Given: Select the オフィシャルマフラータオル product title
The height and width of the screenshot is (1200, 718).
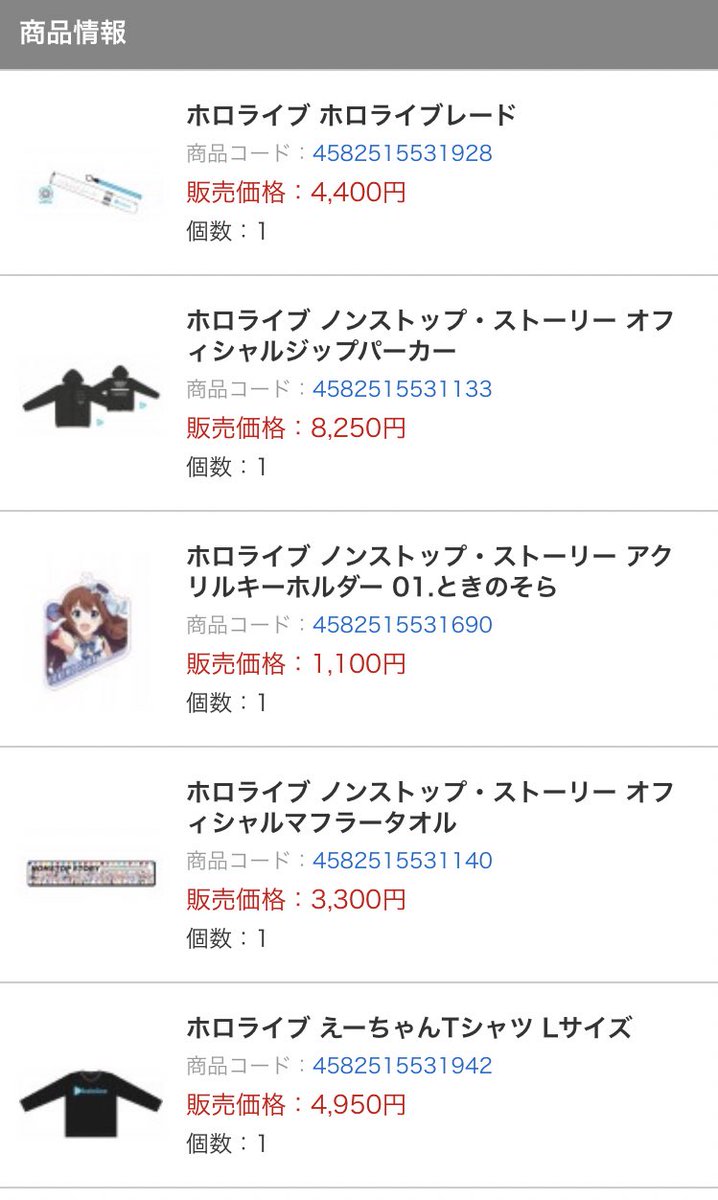Looking at the screenshot, I should 430,808.
